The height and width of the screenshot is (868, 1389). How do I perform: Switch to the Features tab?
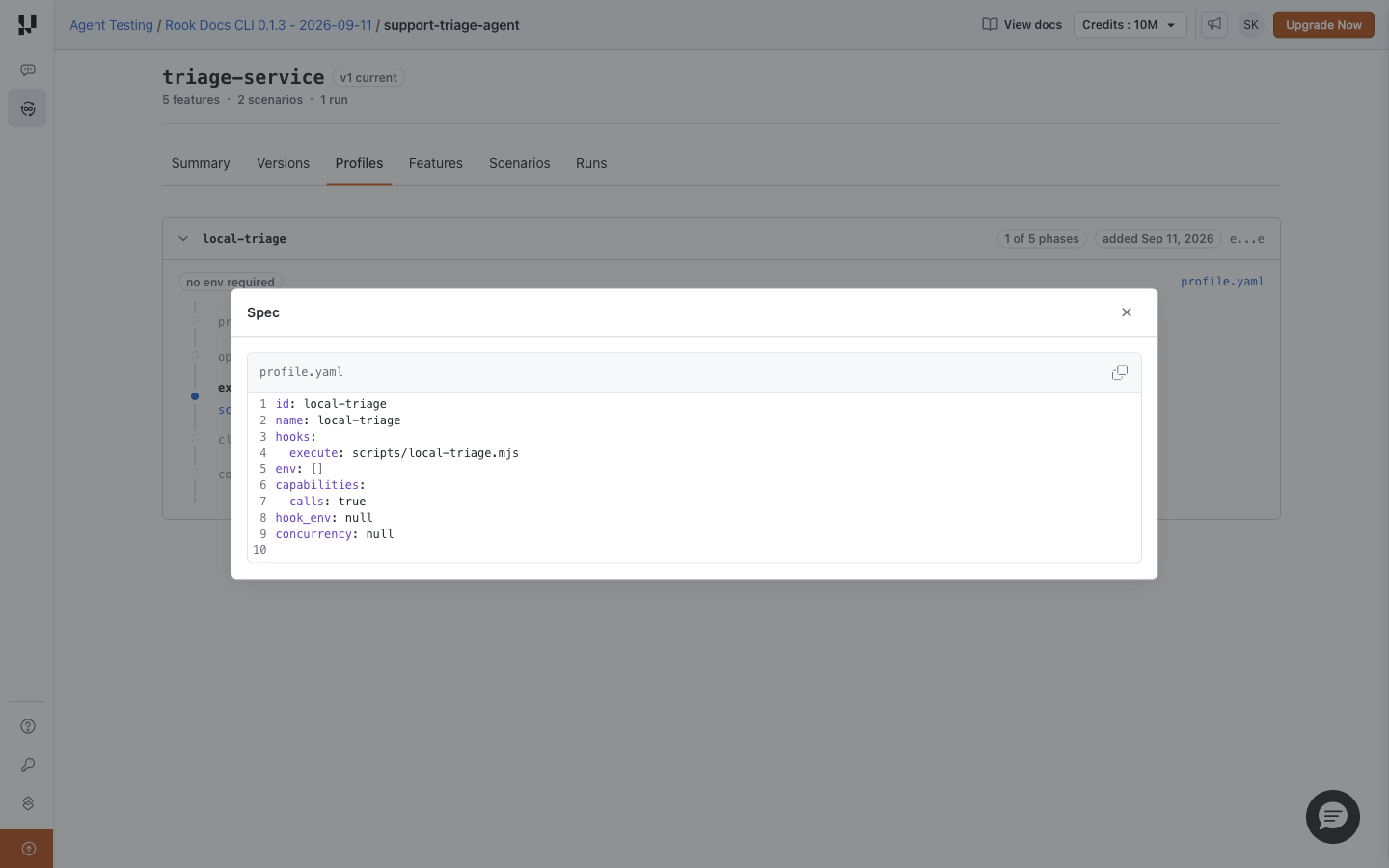click(x=436, y=163)
